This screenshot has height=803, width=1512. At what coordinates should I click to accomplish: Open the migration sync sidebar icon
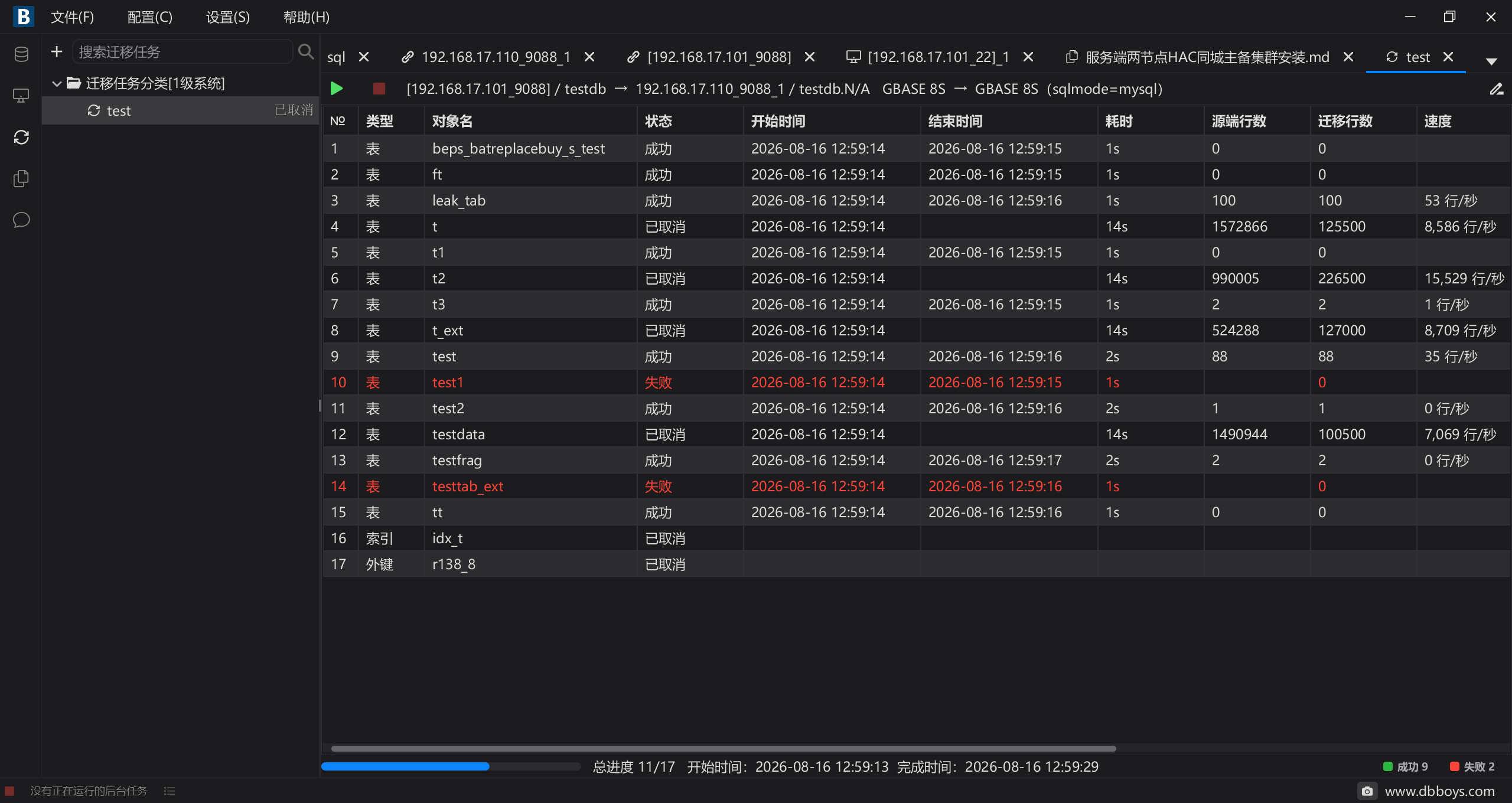21,137
